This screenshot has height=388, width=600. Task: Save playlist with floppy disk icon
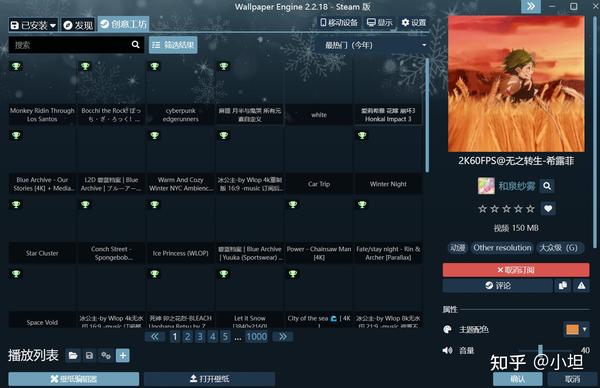(x=89, y=355)
